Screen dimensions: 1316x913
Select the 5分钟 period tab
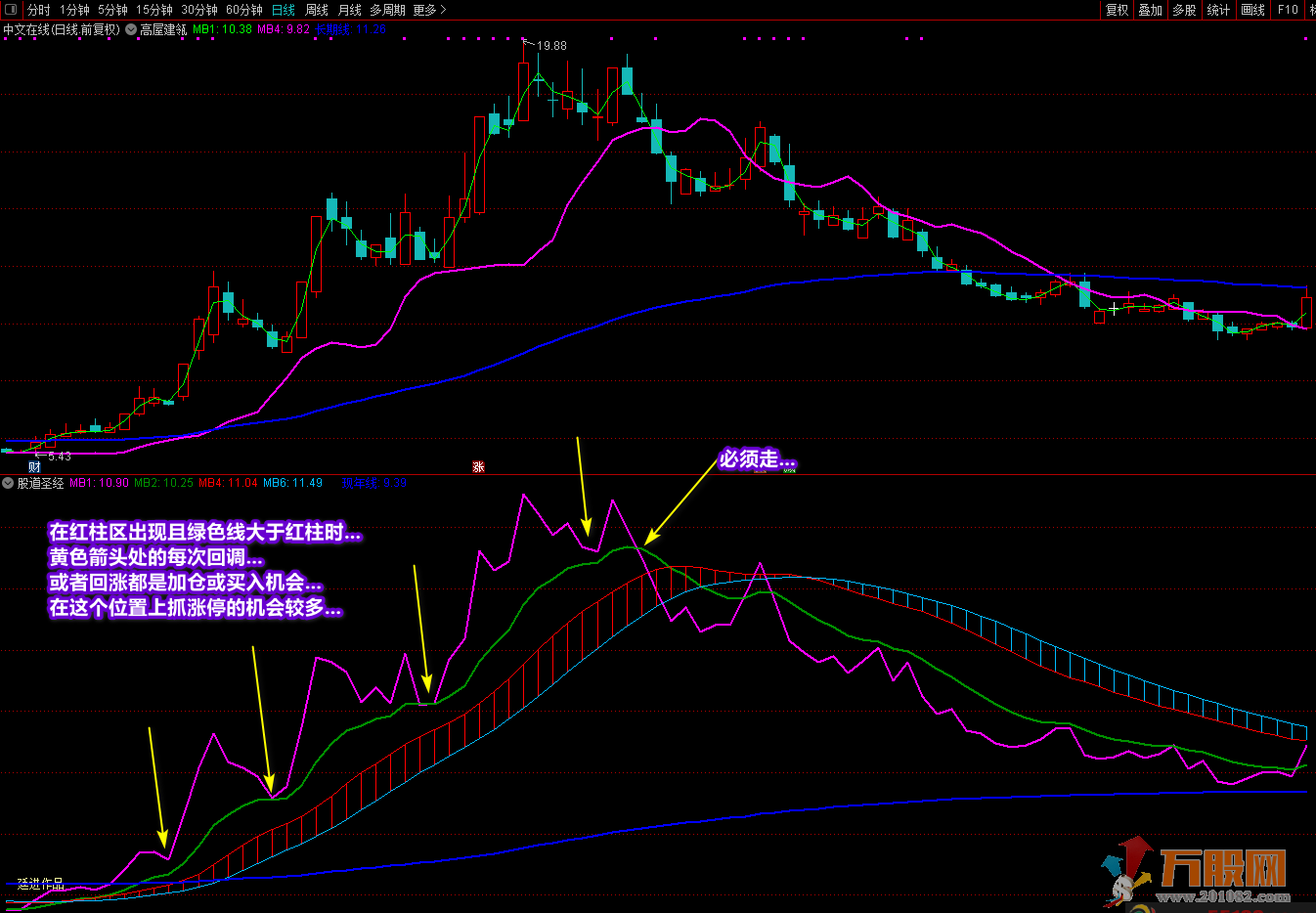point(112,10)
